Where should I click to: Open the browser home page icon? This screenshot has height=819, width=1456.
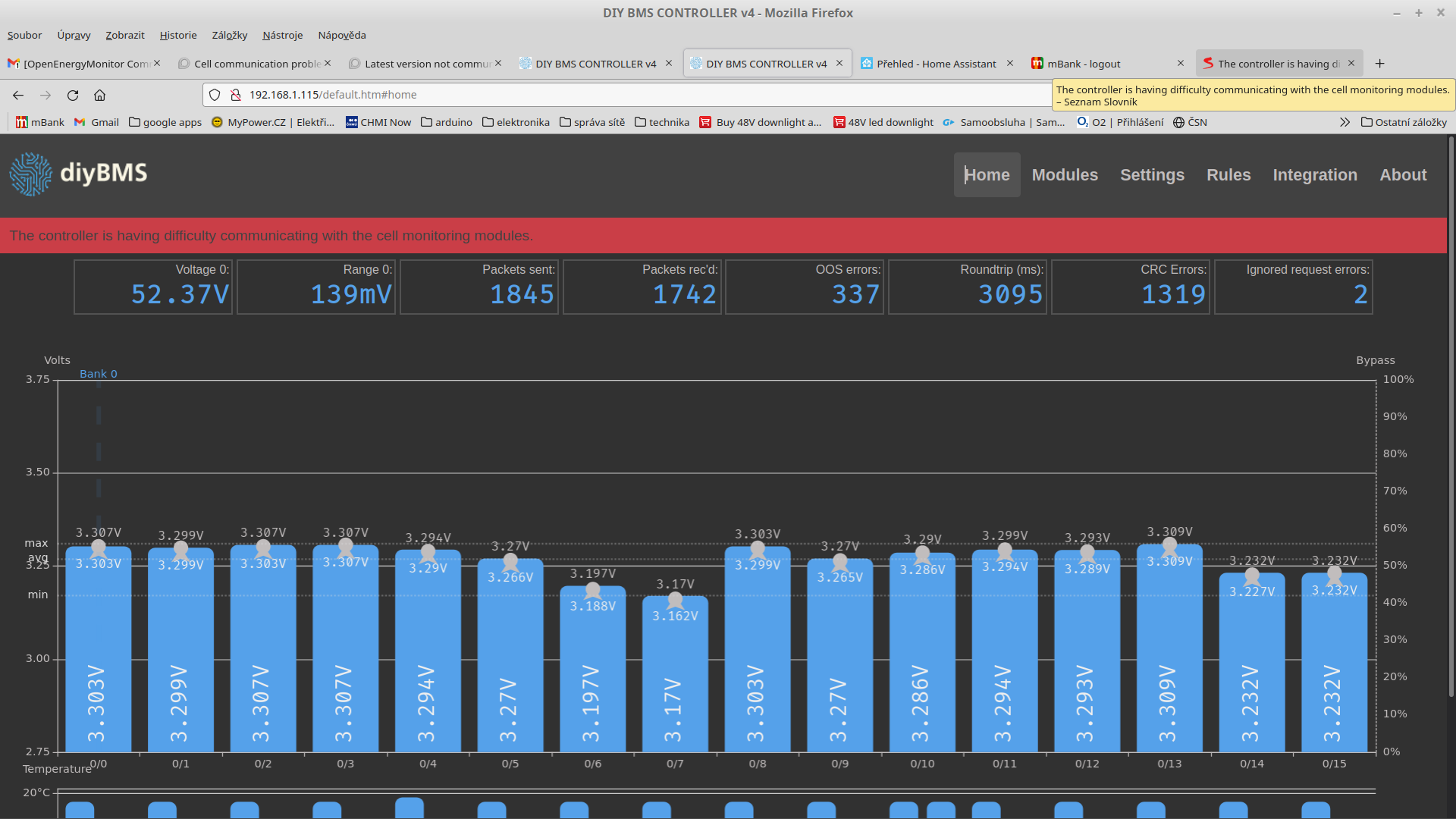click(x=99, y=95)
